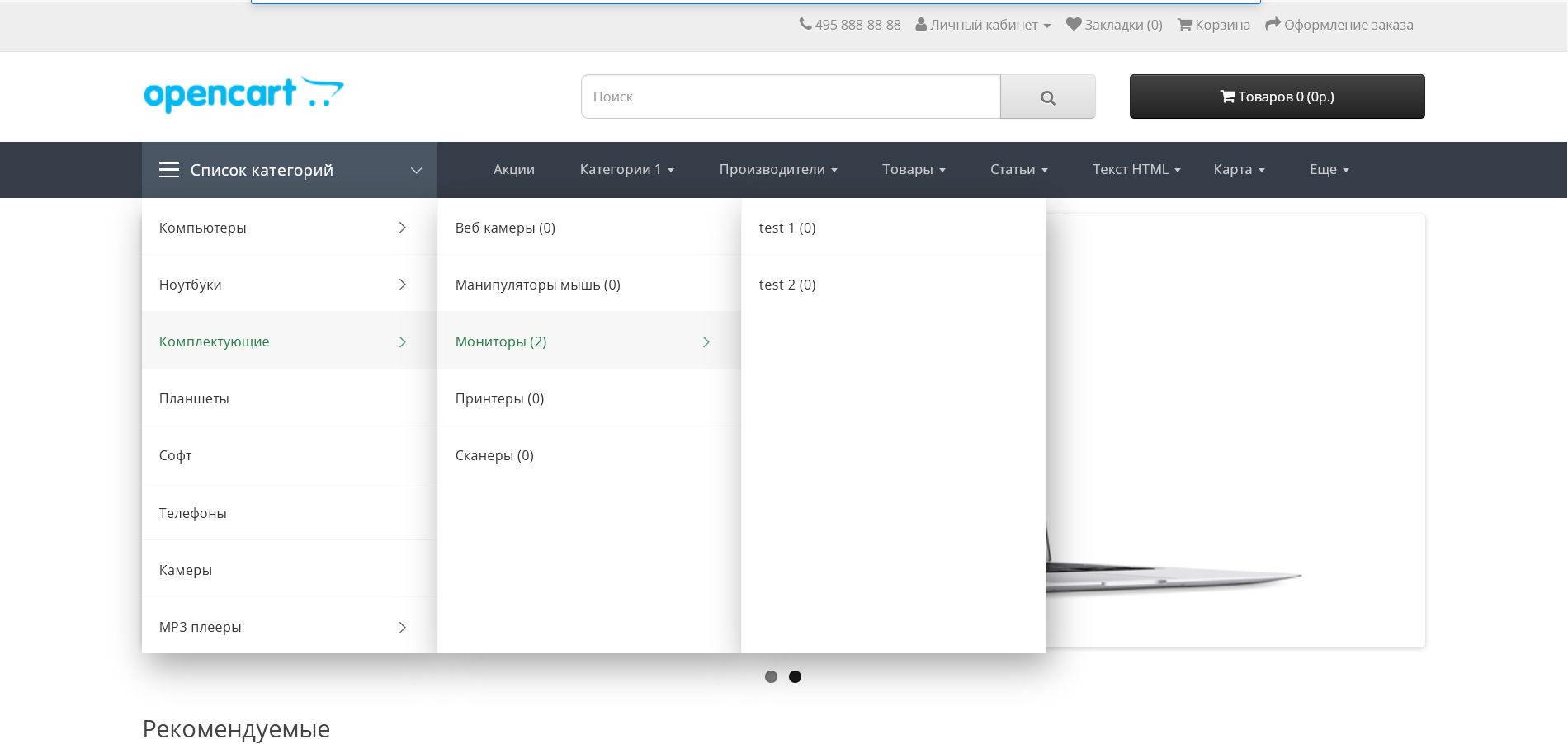Open the Товары dropdown menu

point(914,169)
